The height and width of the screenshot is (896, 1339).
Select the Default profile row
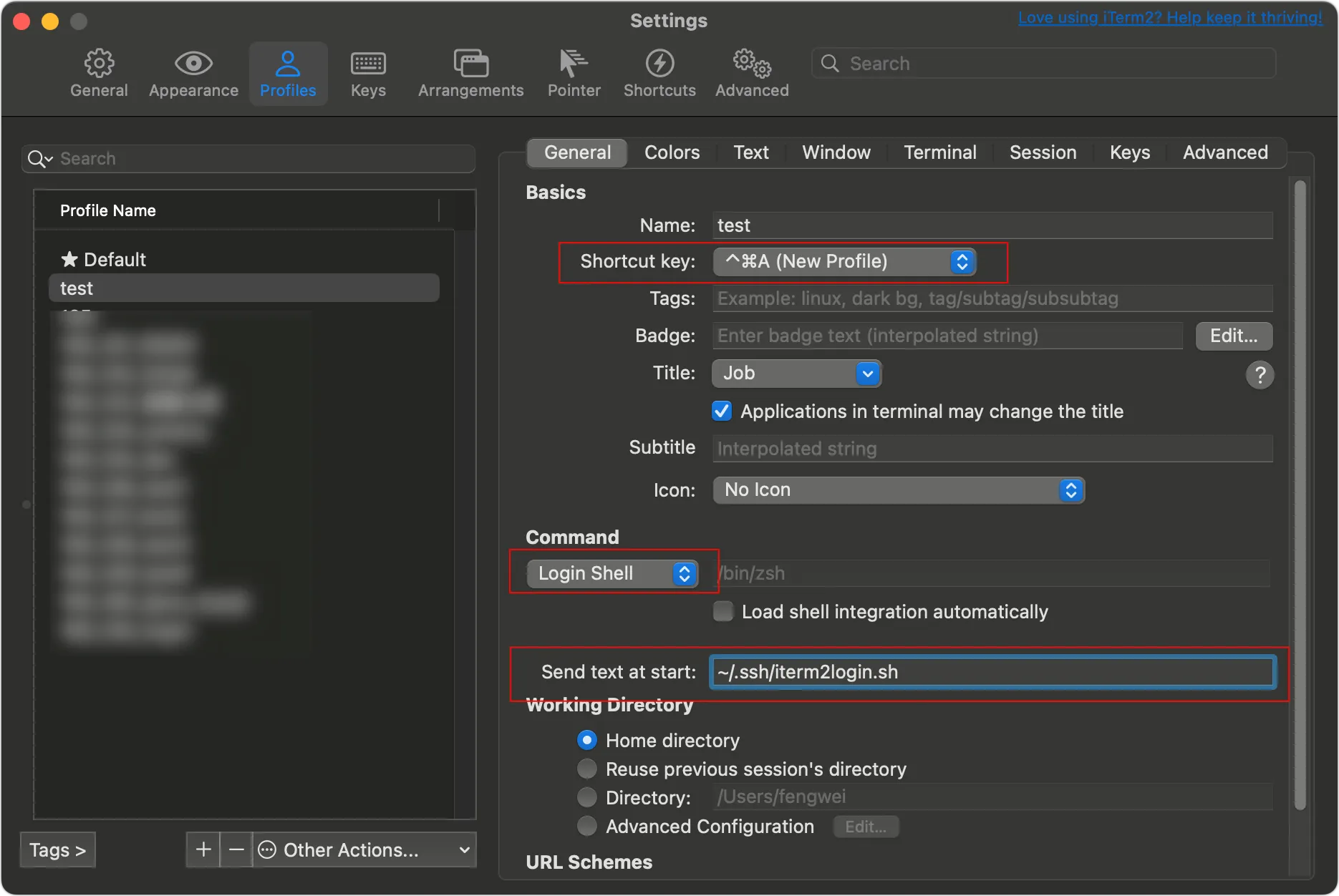244,259
